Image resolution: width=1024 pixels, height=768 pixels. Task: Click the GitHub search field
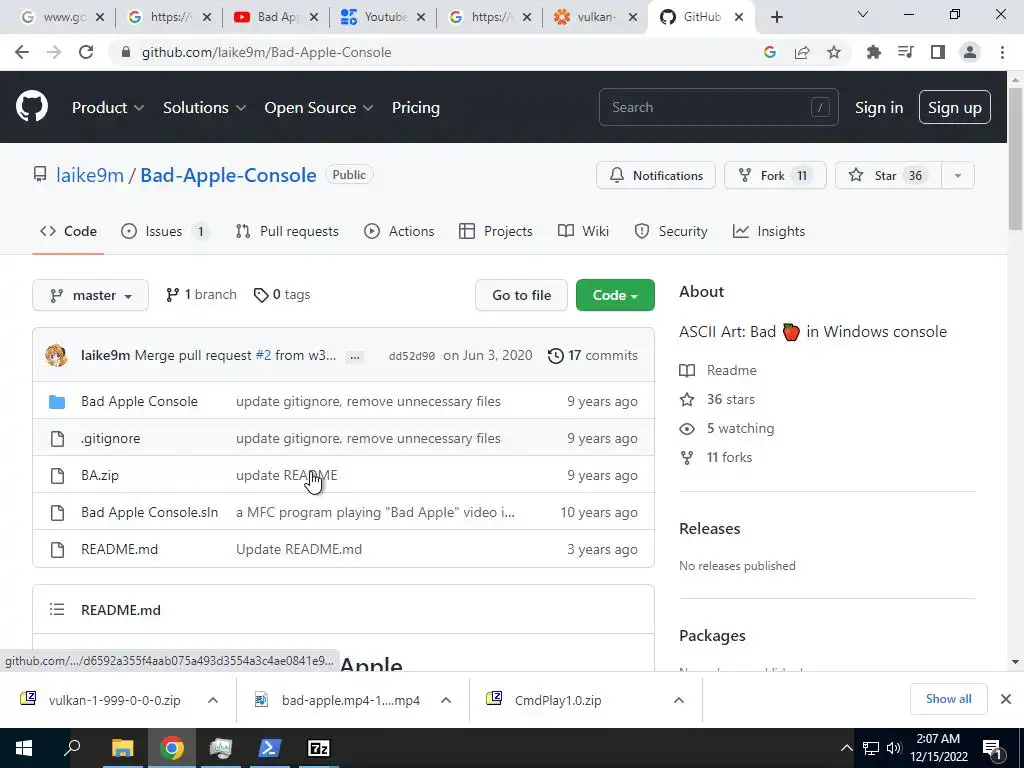pyautogui.click(x=718, y=107)
